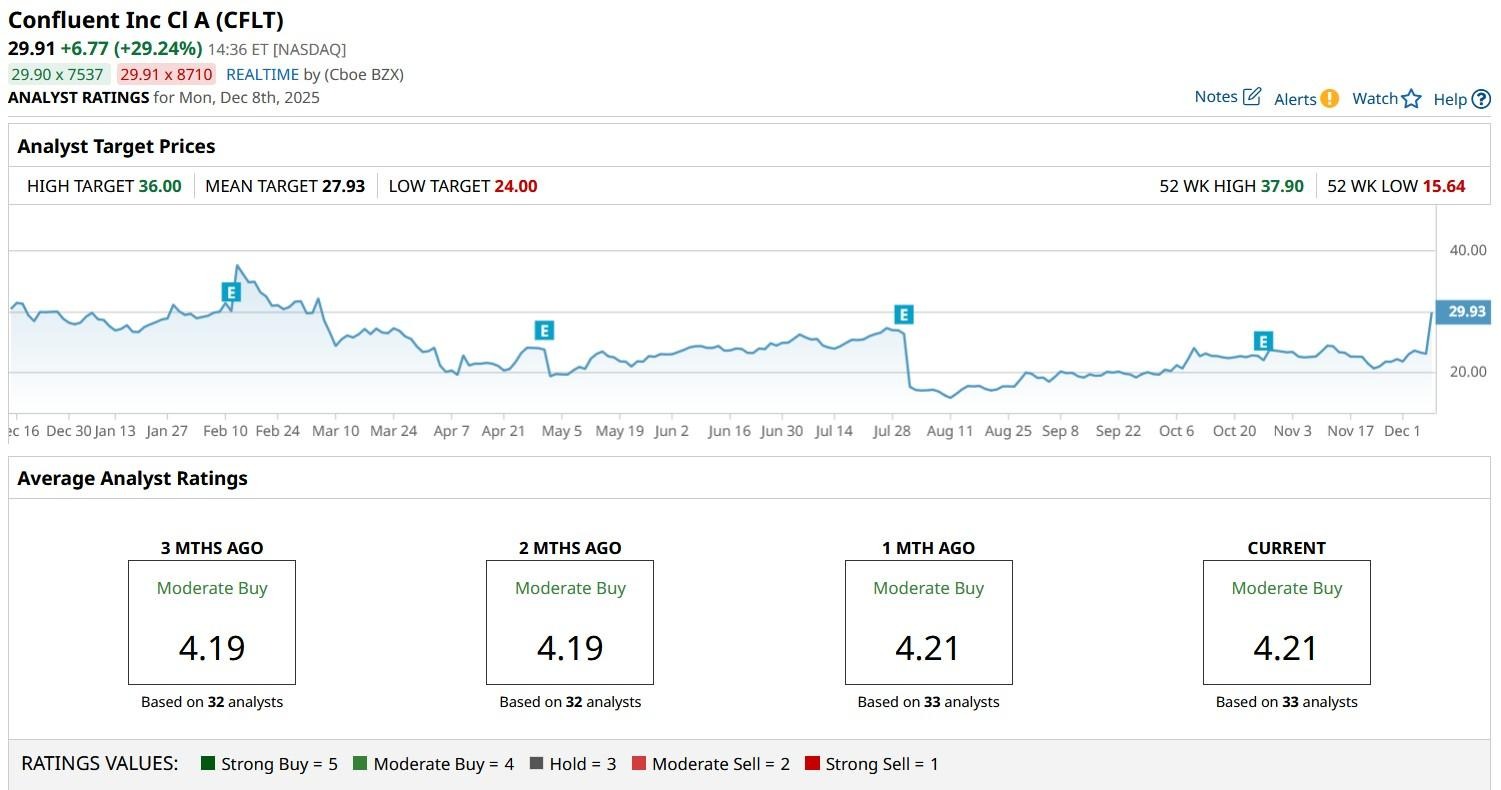Click the Dec 1 label on the chart axis
This screenshot has width=1501, height=790.
(1401, 431)
